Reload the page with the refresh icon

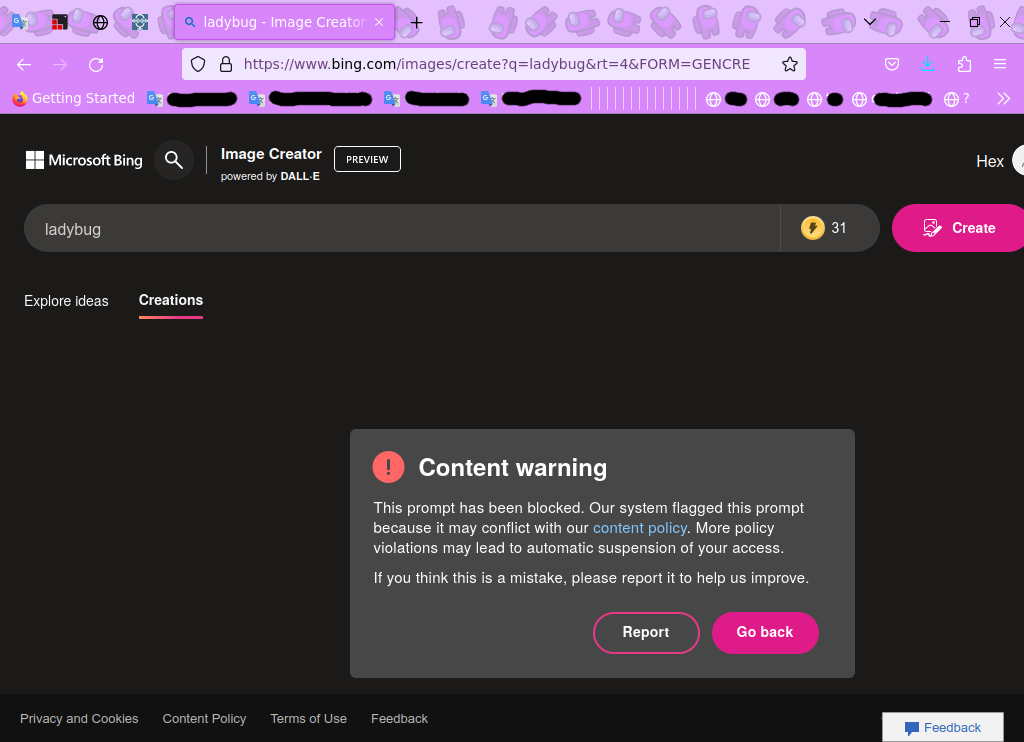pos(96,63)
